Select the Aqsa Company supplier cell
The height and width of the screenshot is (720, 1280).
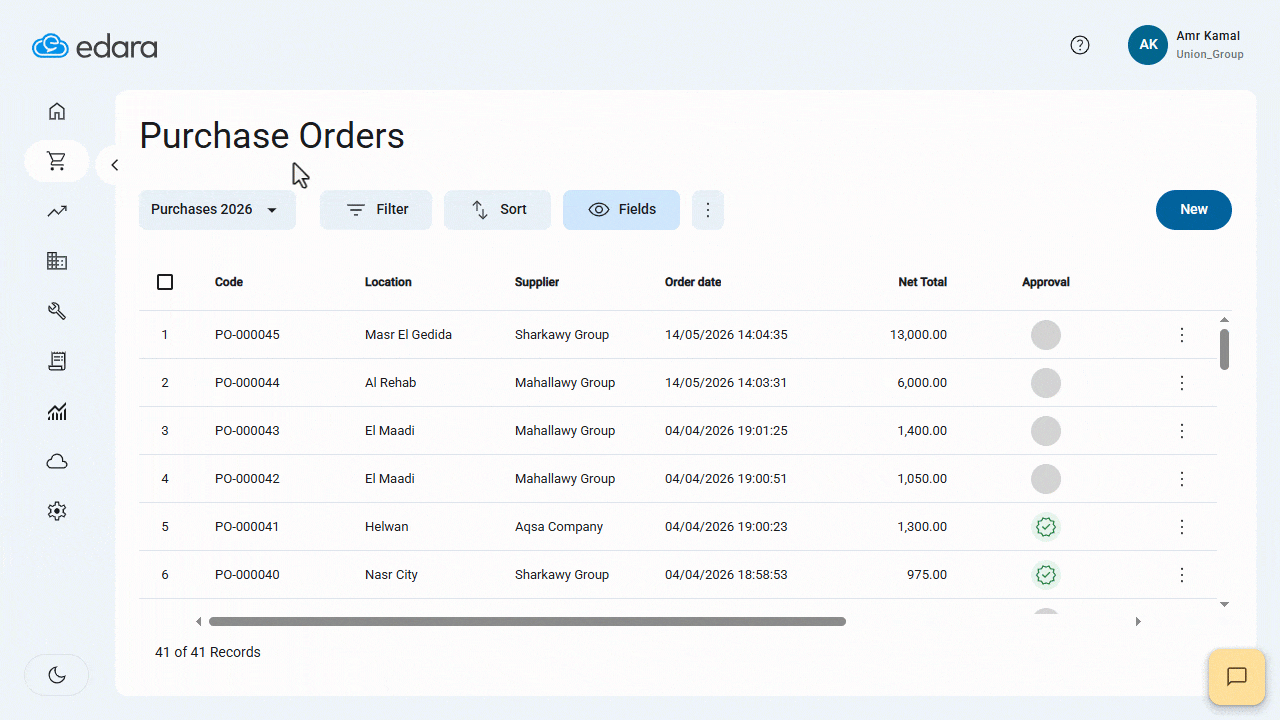coord(559,527)
